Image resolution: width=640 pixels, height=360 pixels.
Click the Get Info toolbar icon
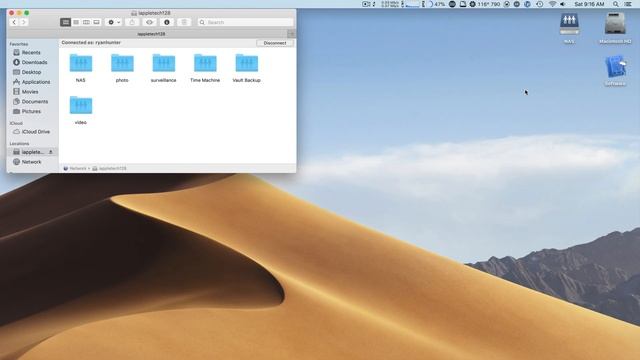167,22
